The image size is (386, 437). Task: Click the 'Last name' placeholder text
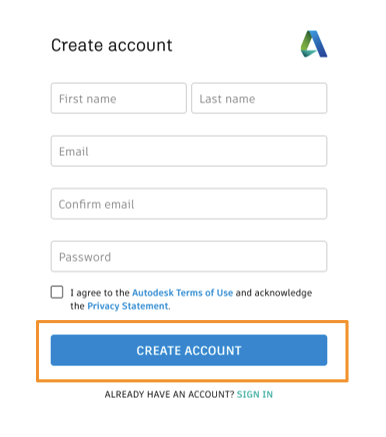click(227, 99)
